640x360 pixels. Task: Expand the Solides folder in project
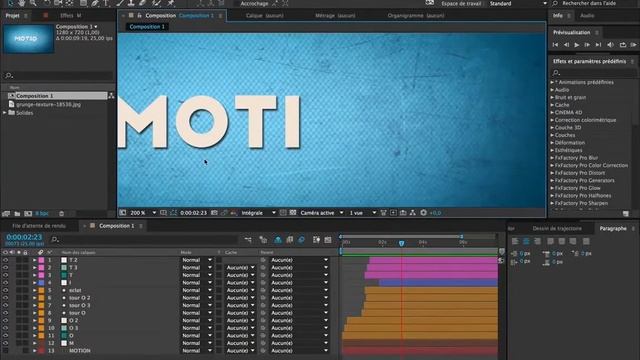pos(5,113)
